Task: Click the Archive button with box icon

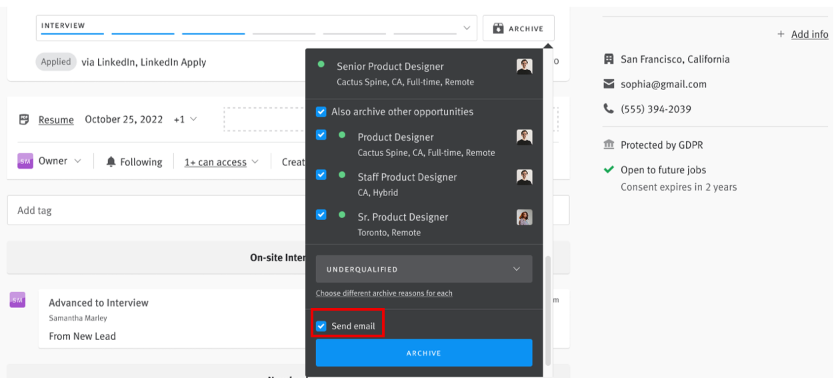Action: [x=518, y=29]
